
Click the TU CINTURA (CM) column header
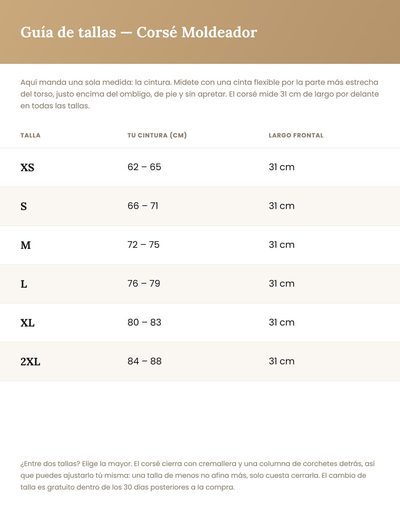tap(157, 135)
